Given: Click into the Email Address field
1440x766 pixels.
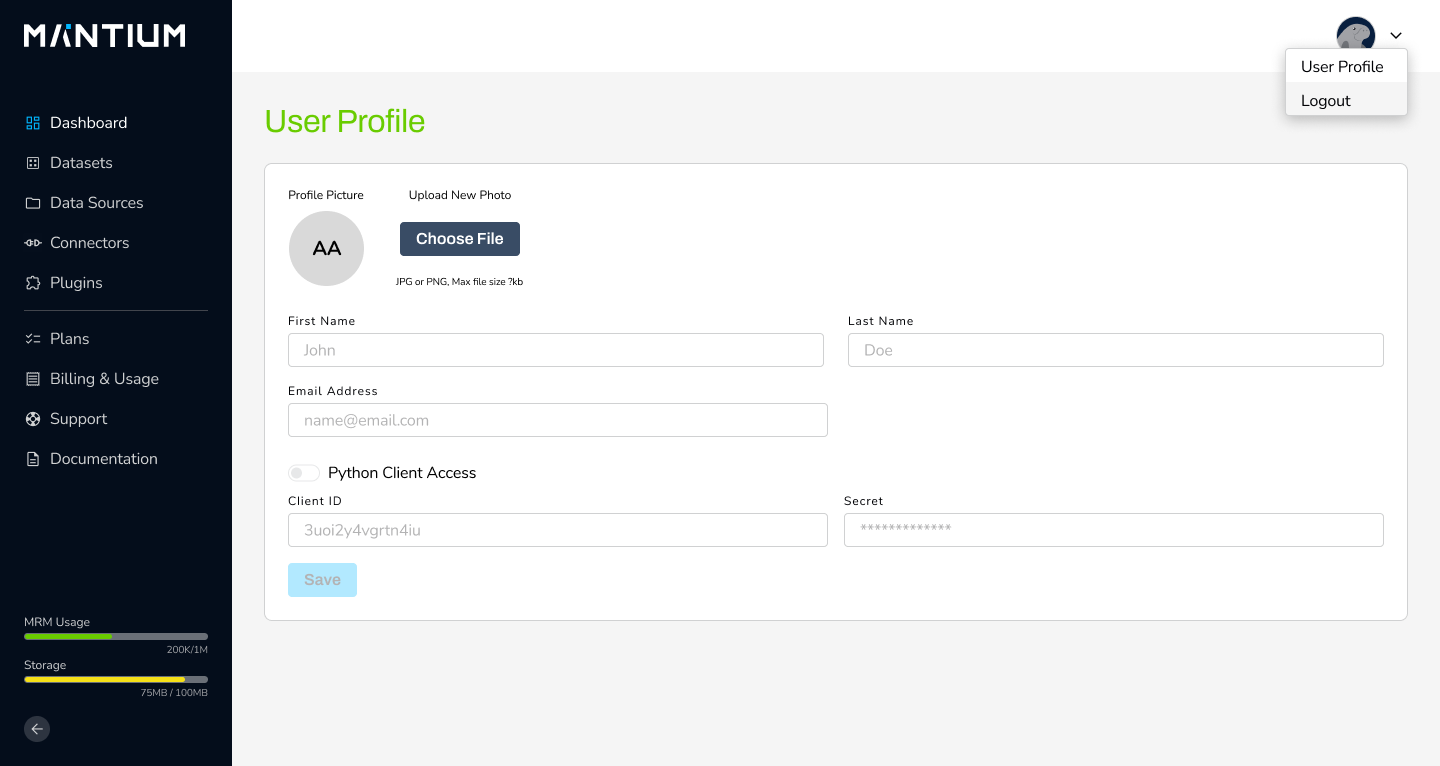Looking at the screenshot, I should 558,420.
